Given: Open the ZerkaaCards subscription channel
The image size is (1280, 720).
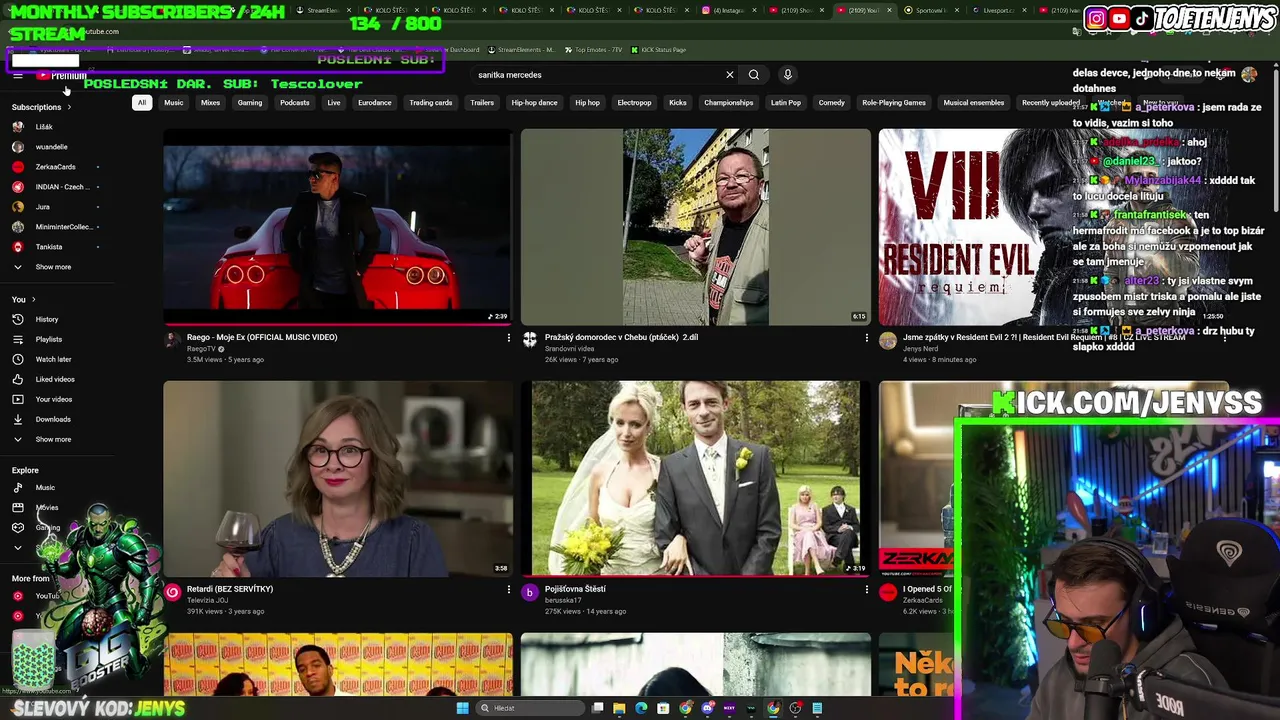Looking at the screenshot, I should [55, 167].
